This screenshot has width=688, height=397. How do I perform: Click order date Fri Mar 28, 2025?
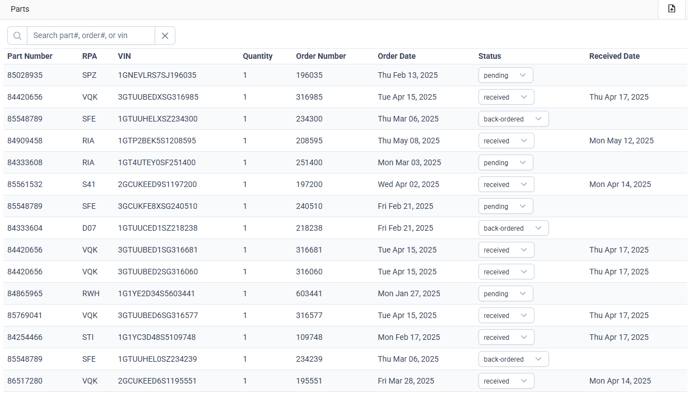(406, 381)
